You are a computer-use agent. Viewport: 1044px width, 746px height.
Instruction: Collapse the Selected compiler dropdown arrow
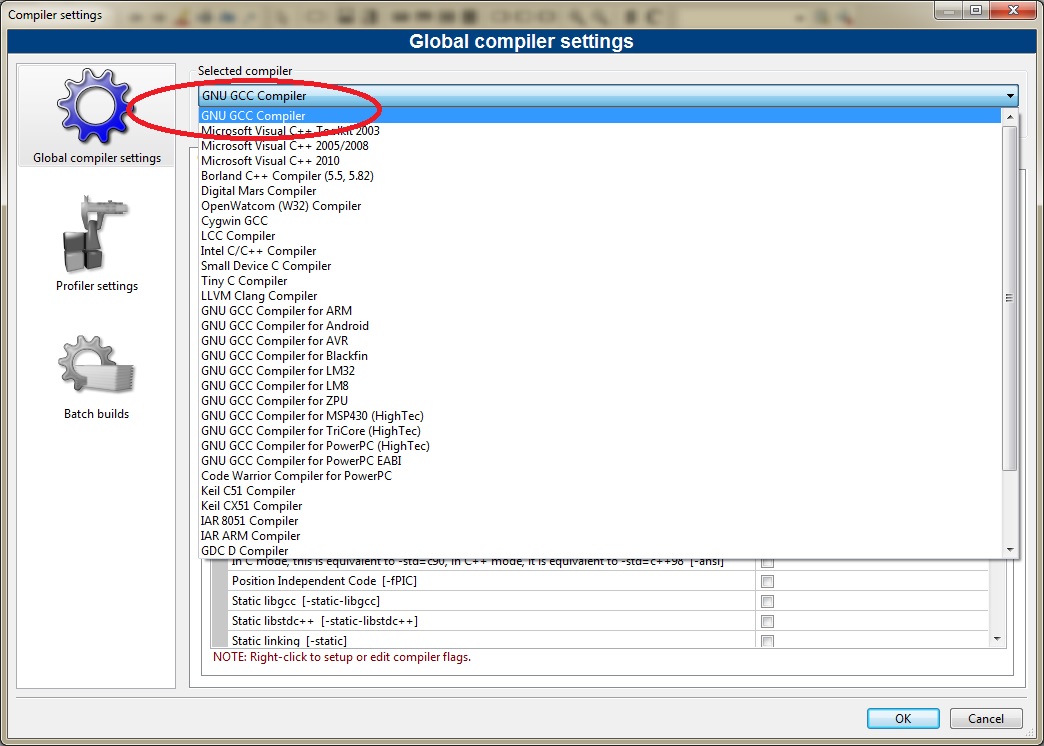[1010, 96]
